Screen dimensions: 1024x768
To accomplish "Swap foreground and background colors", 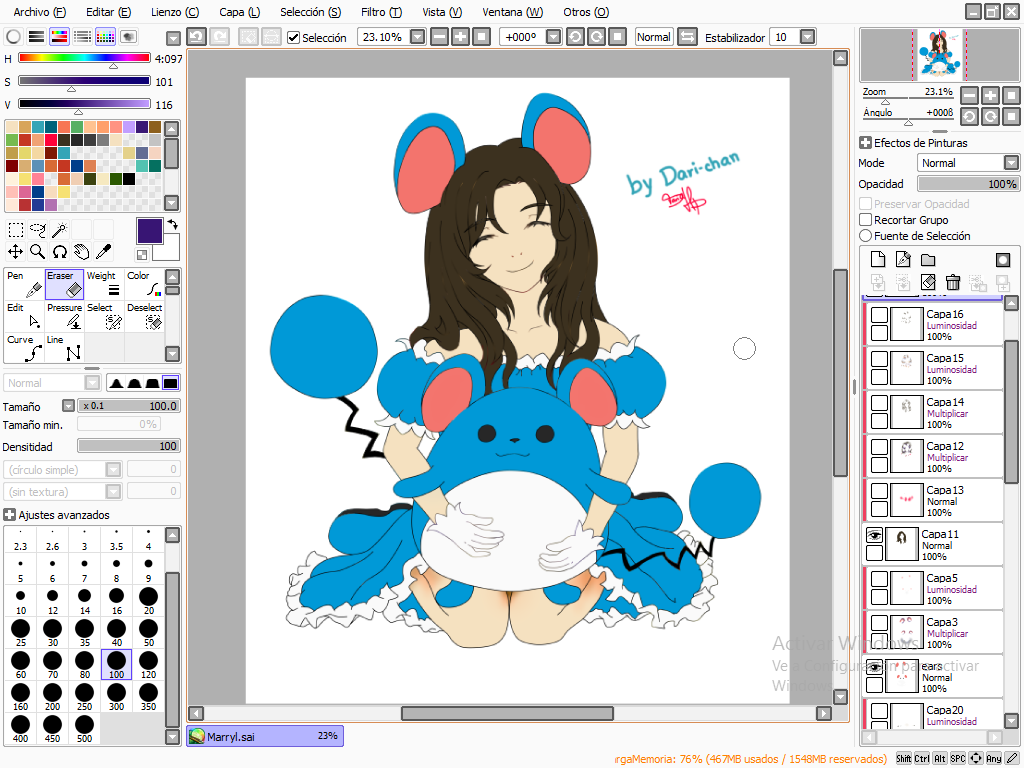I will tap(172, 224).
